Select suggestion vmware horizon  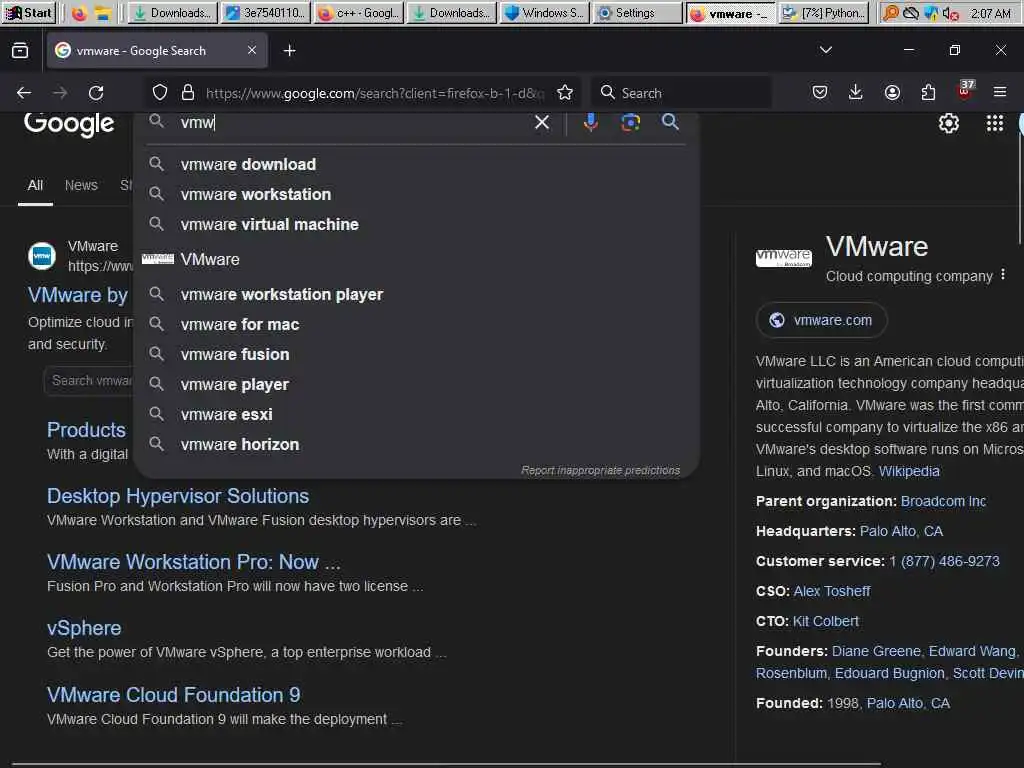(417, 445)
